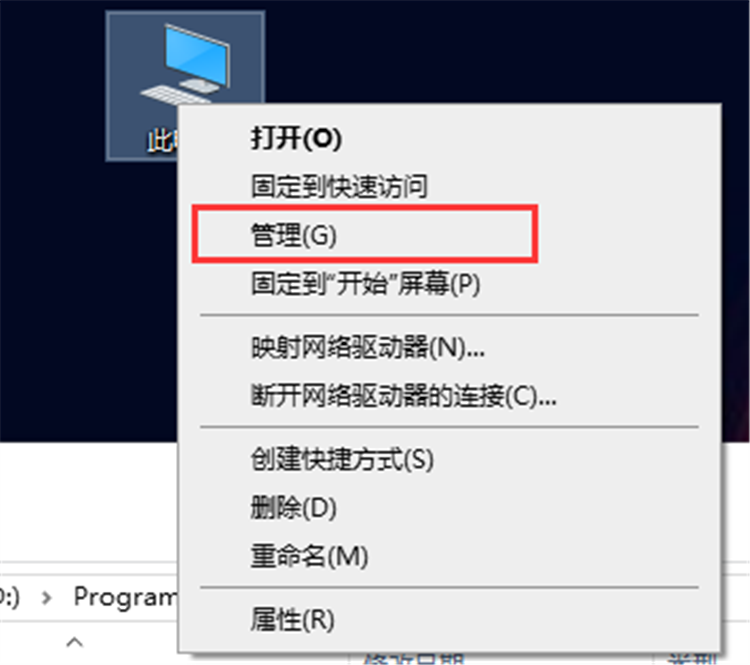Open 打开(O) from the context menu
Image resolution: width=750 pixels, height=665 pixels.
[x=296, y=138]
